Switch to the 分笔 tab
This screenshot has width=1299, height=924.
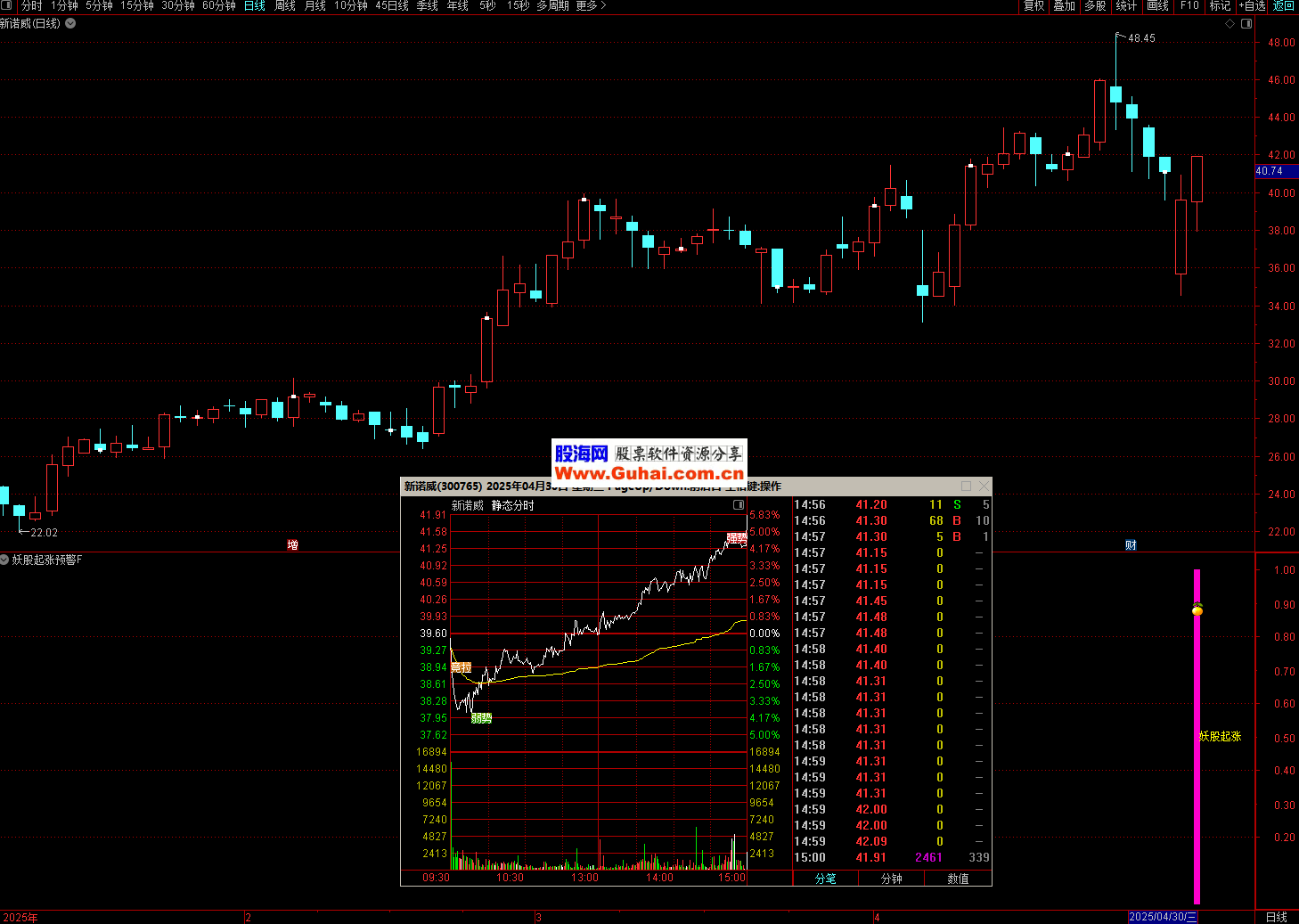click(x=825, y=879)
